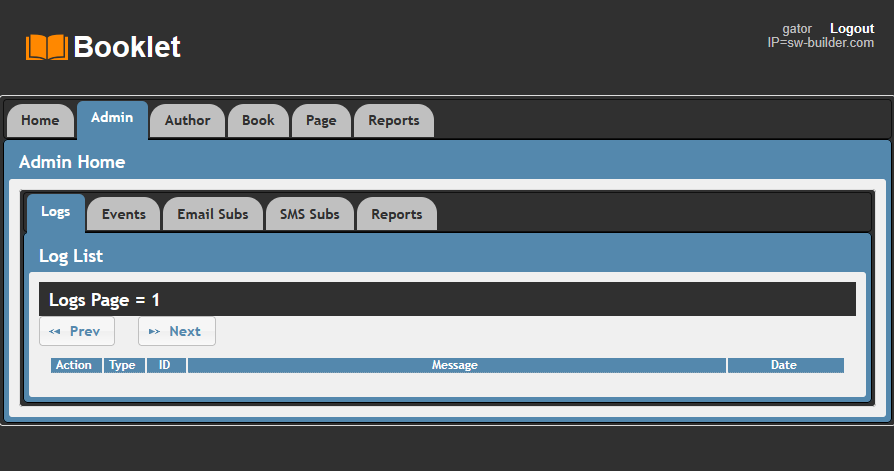
Task: Log out via the Logout link
Action: pyautogui.click(x=852, y=29)
